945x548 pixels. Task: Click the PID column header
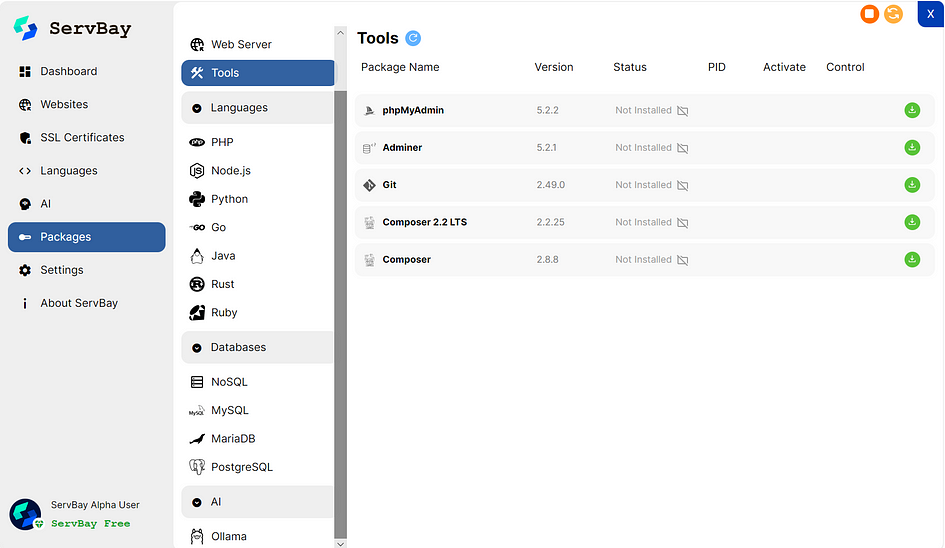717,67
